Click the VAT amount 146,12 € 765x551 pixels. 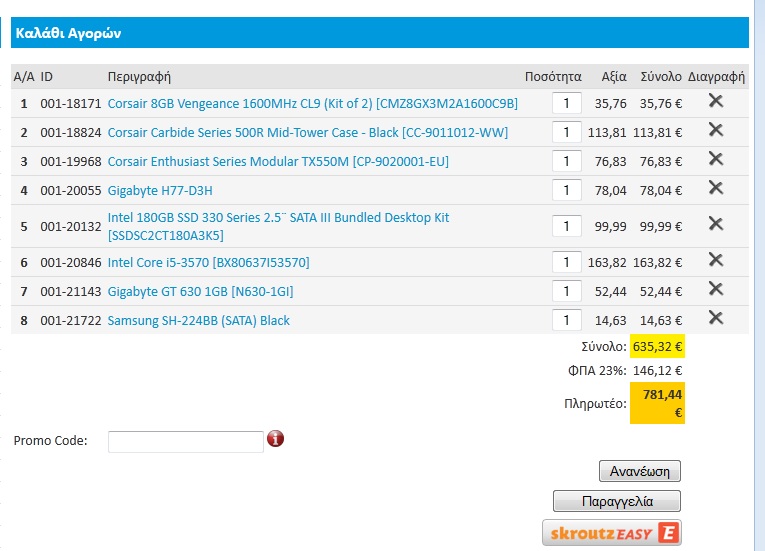point(657,370)
